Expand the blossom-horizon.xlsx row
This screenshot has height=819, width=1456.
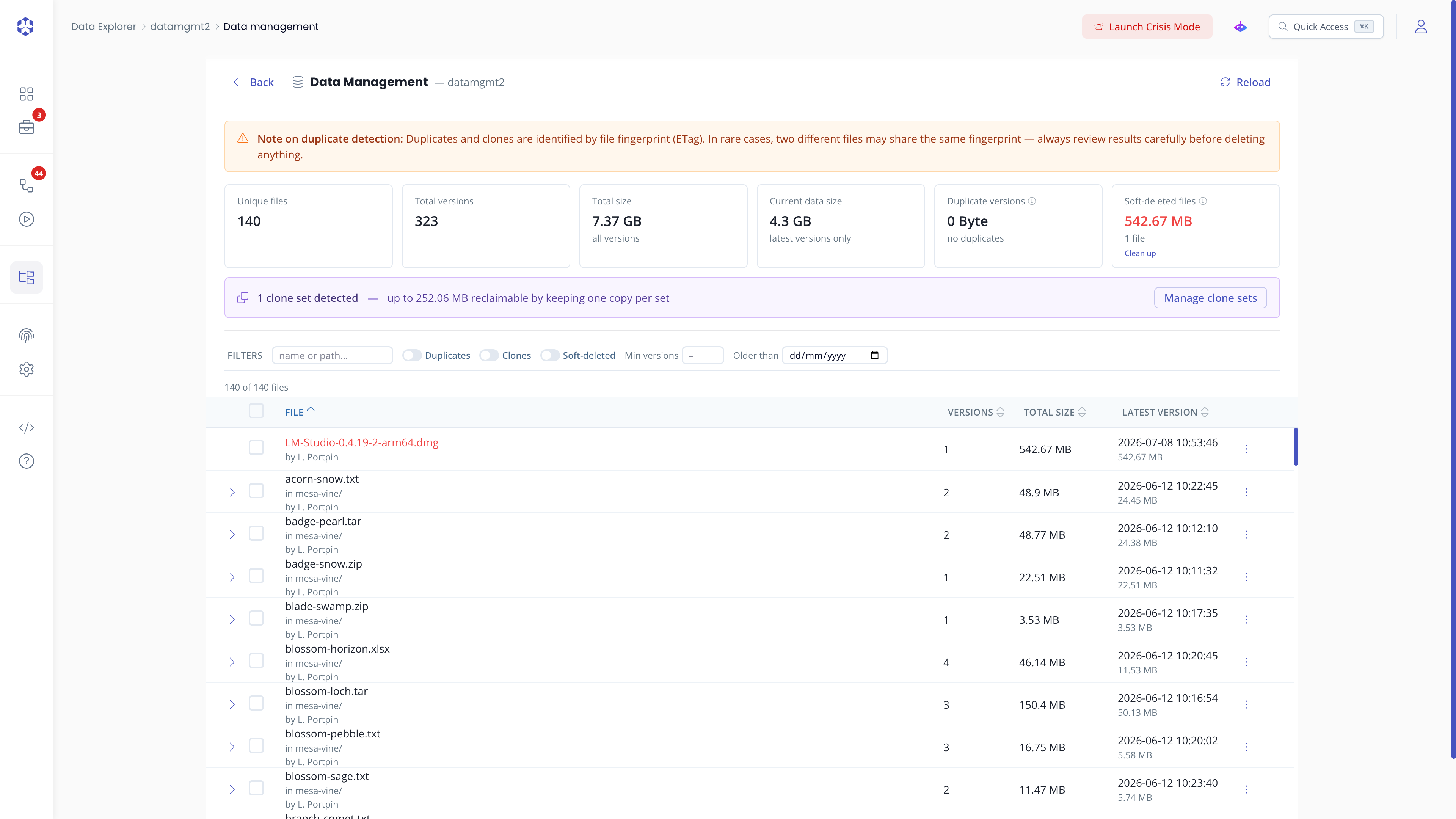pos(232,662)
